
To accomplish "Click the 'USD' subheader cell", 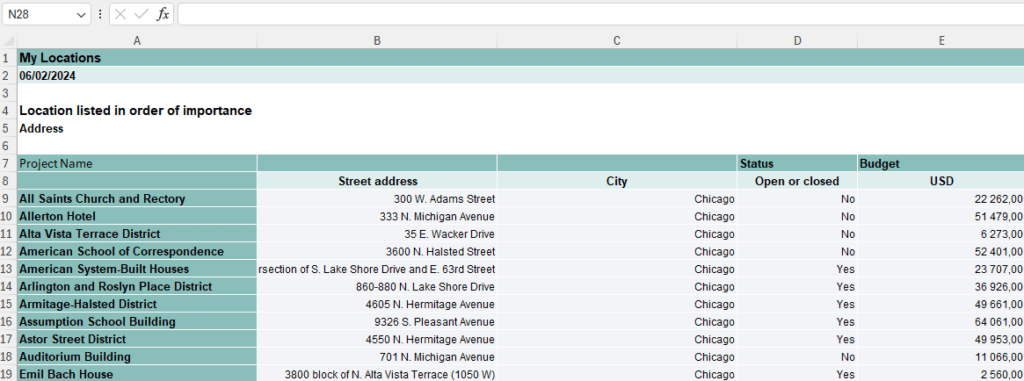I will coord(941,181).
